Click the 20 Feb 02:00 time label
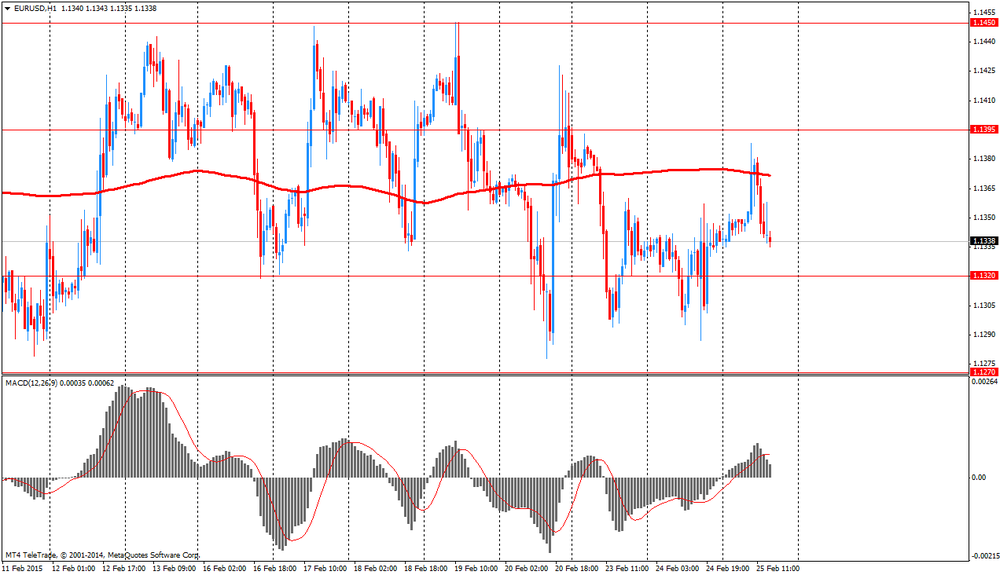Viewport: 1000px width, 575px height. coord(526,569)
